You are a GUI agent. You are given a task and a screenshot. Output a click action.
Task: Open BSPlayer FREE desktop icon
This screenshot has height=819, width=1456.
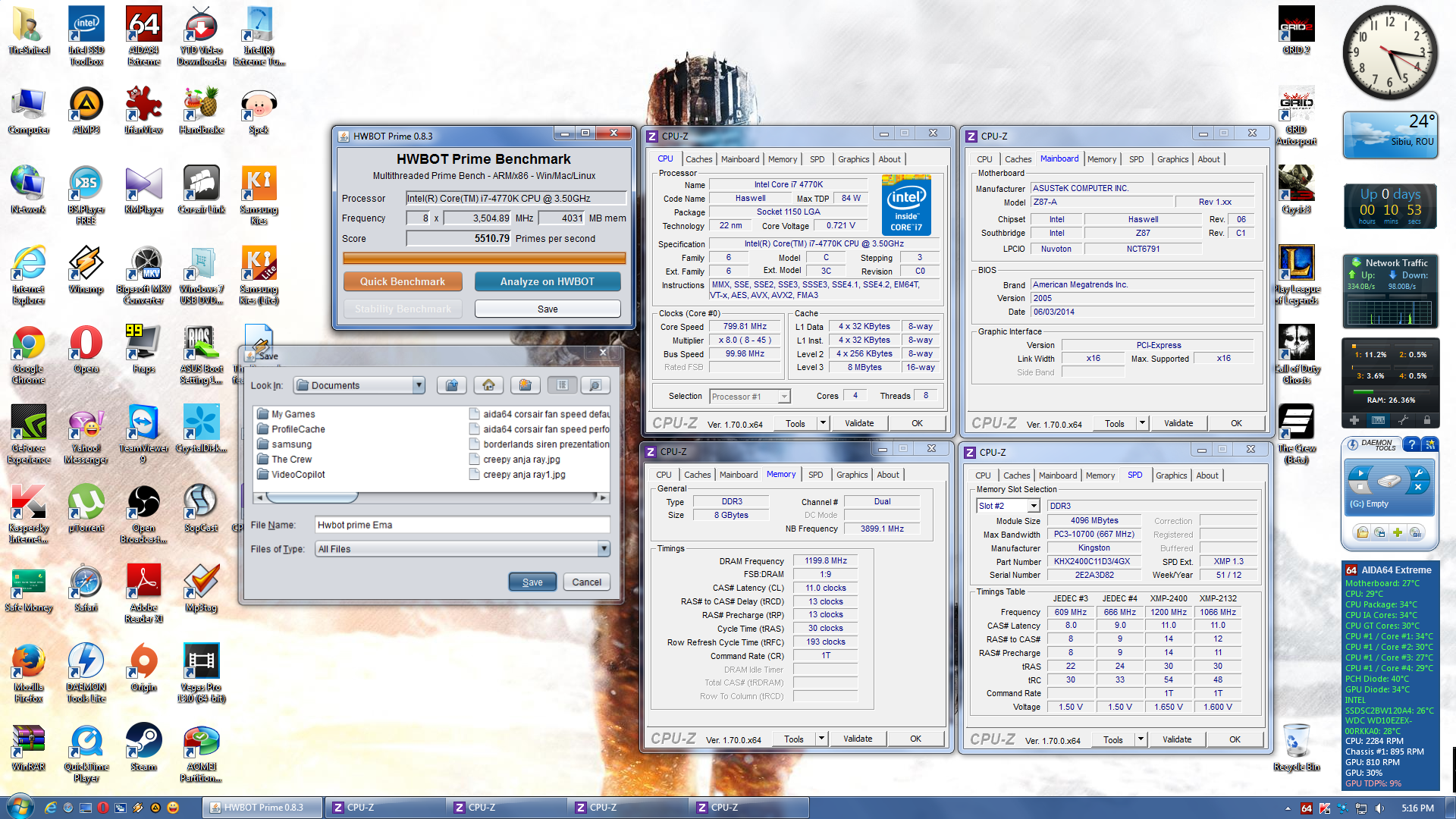(86, 195)
